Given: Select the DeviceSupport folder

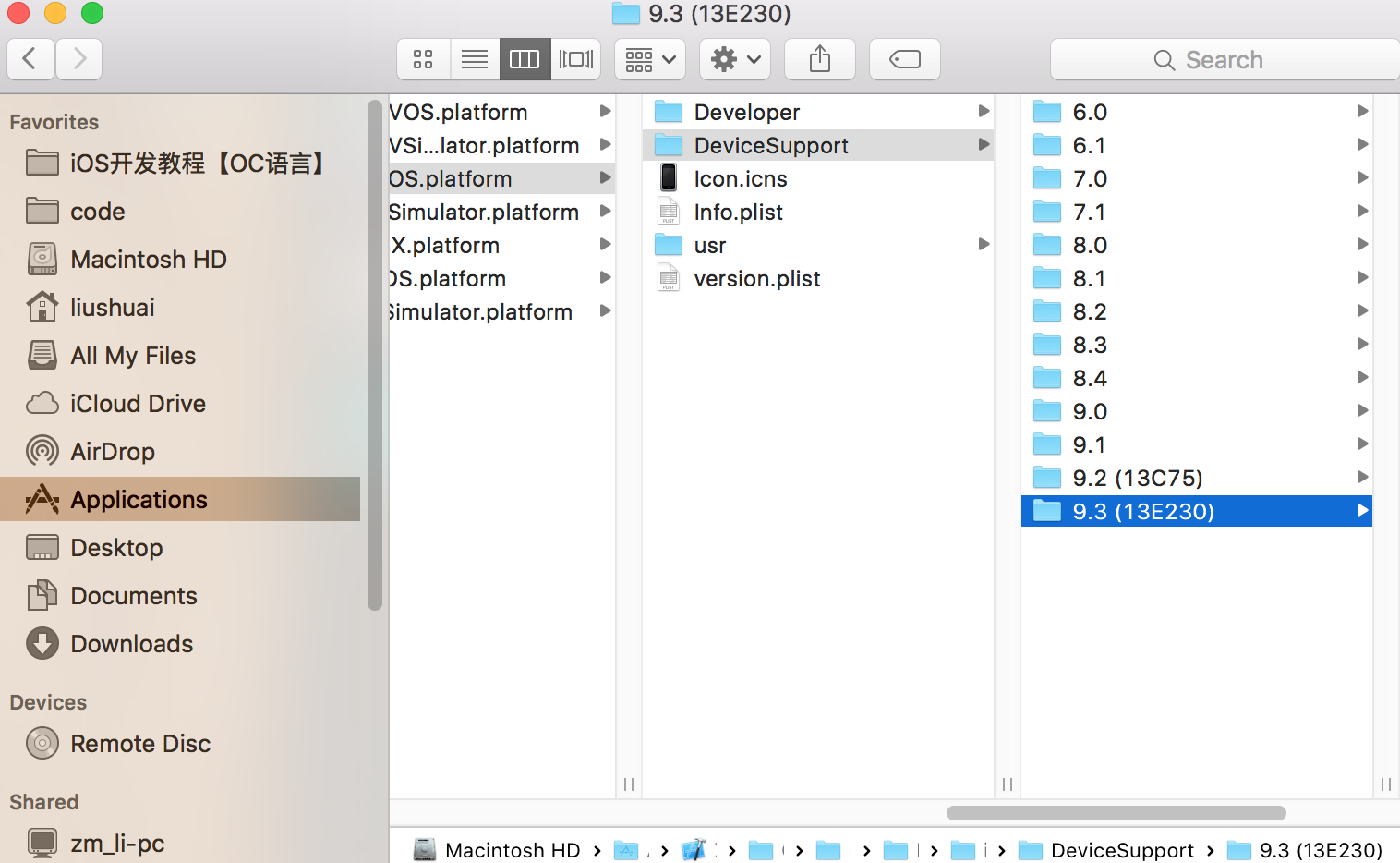Looking at the screenshot, I should click(770, 145).
